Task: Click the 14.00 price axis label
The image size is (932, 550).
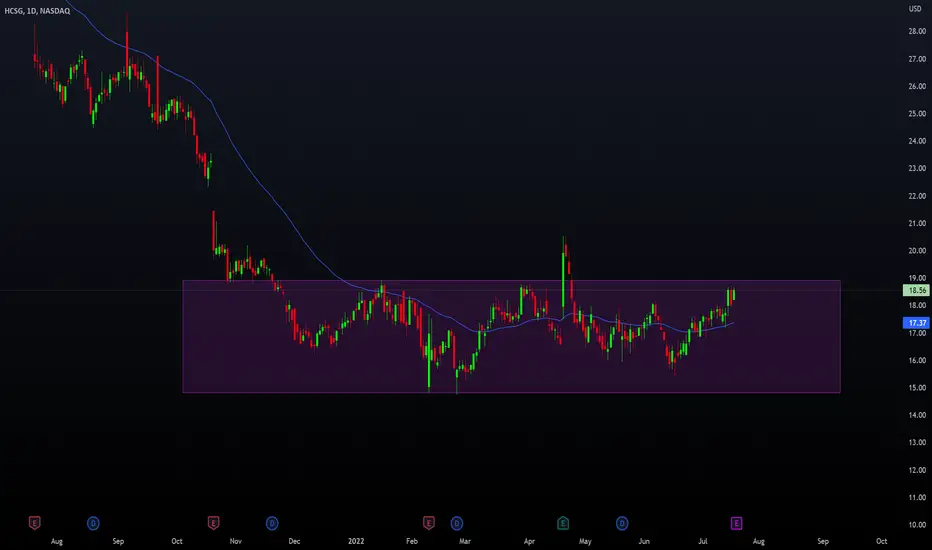Action: (917, 415)
